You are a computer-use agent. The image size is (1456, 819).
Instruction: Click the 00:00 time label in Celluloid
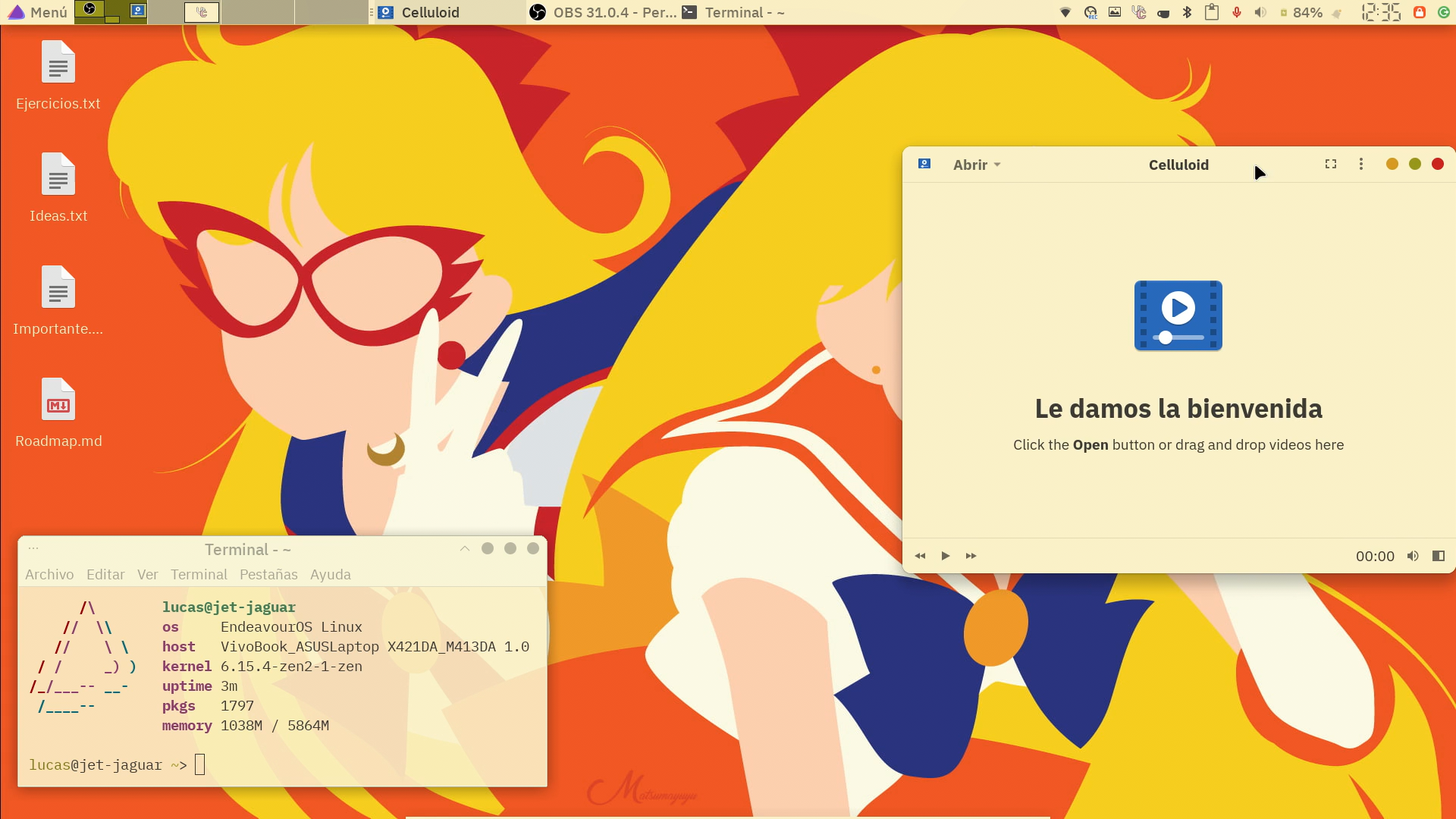pos(1375,556)
